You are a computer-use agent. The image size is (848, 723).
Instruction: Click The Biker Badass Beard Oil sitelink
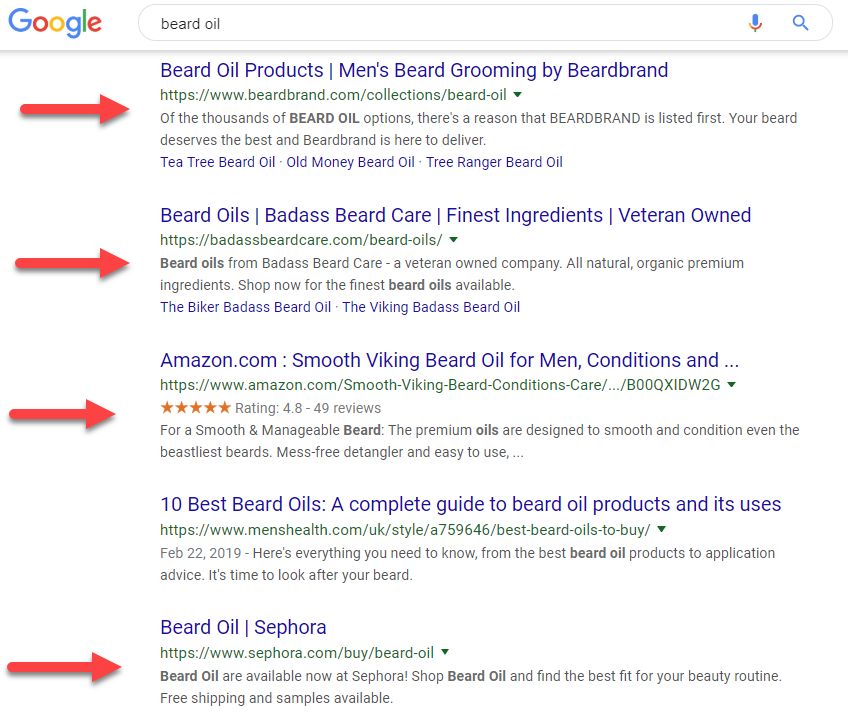(x=242, y=307)
